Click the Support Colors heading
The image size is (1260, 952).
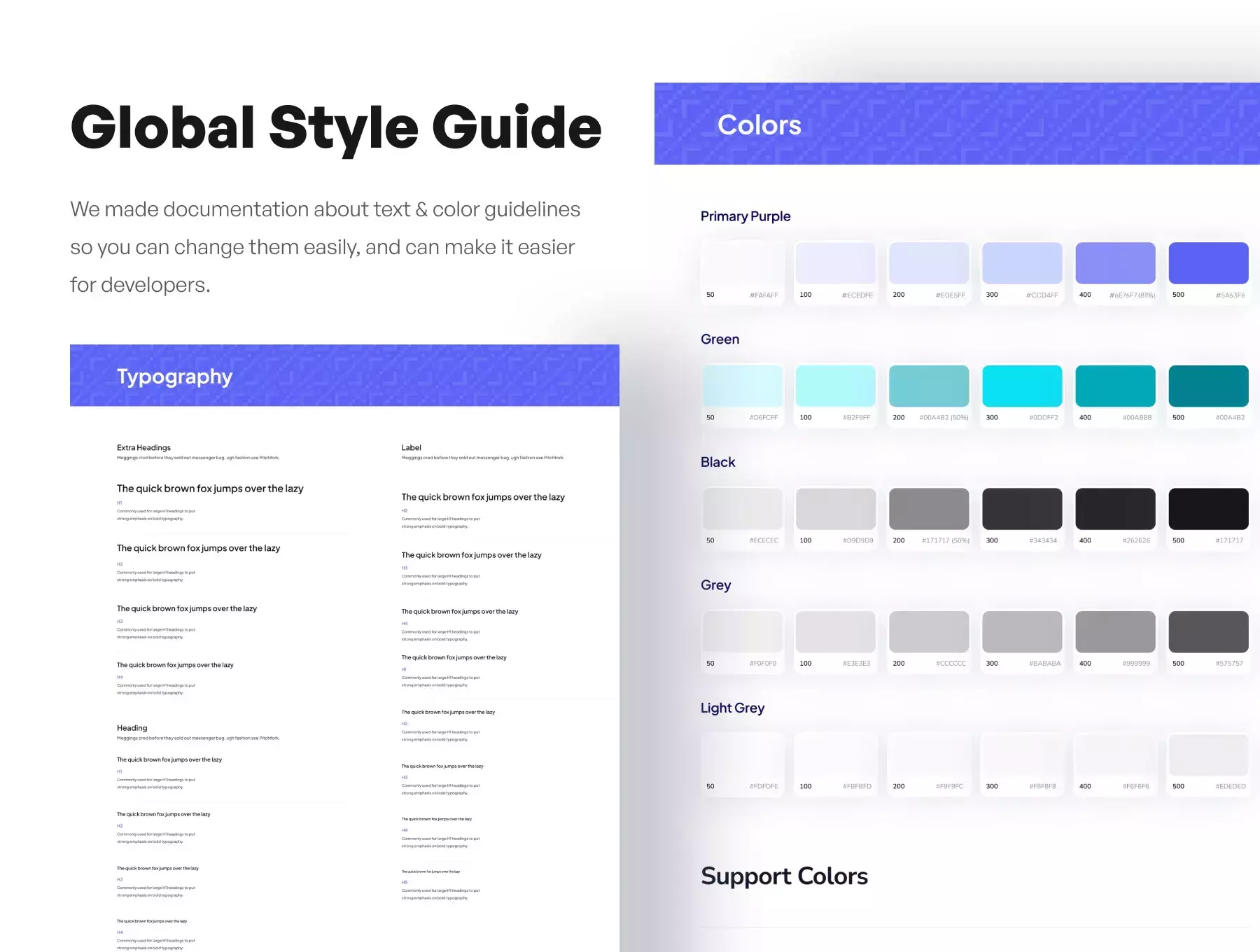pyautogui.click(x=784, y=876)
